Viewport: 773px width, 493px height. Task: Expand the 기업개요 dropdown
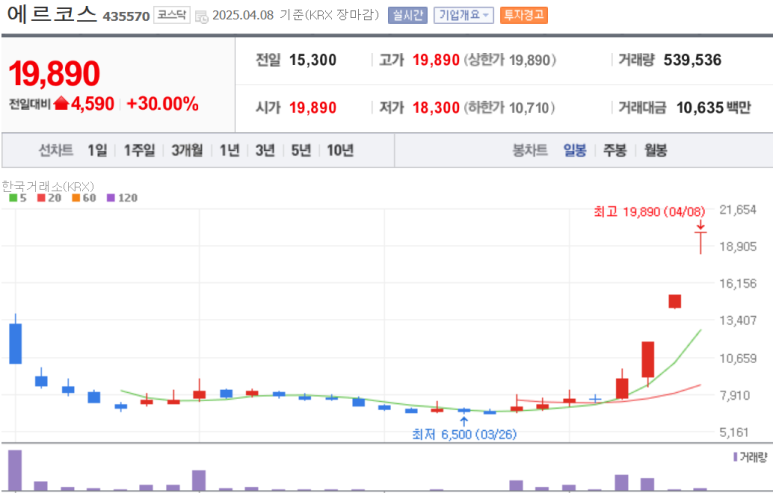click(x=463, y=15)
